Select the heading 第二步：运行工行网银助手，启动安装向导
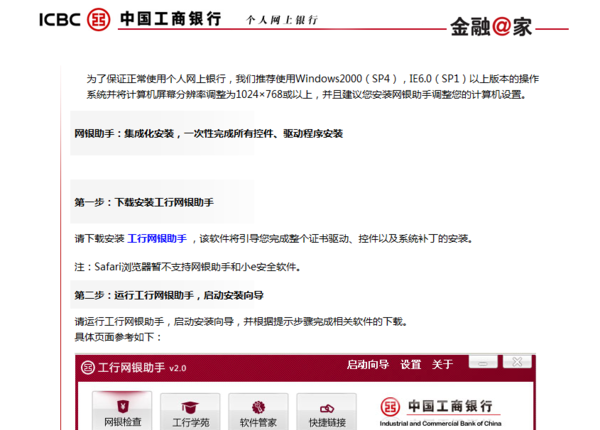This screenshot has height=430, width=600. click(x=169, y=295)
